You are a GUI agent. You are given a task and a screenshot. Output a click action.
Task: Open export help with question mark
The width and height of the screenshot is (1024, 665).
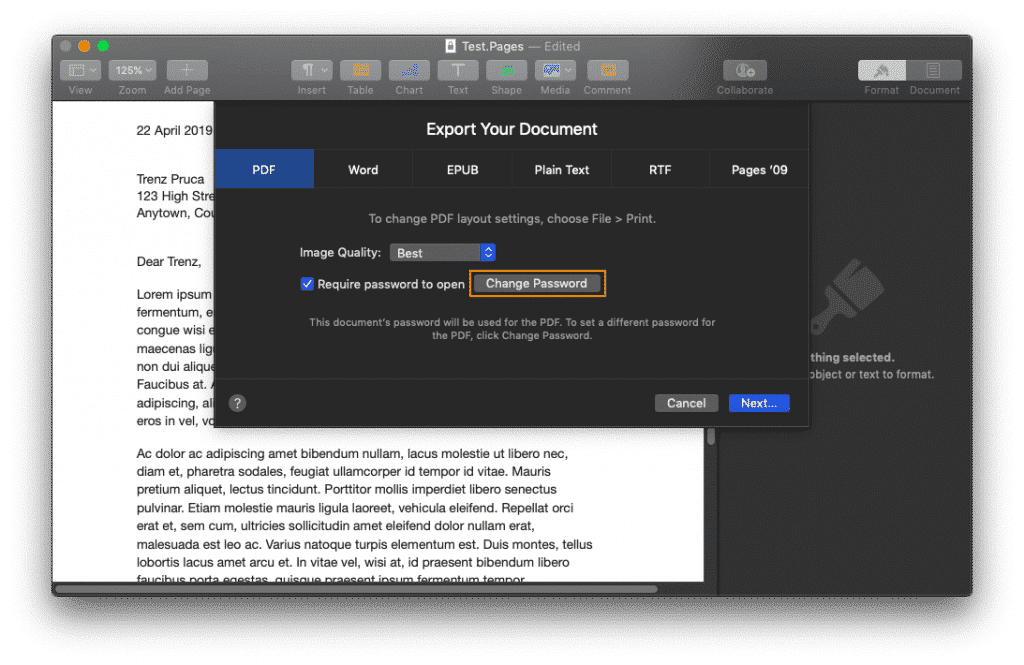(x=238, y=403)
